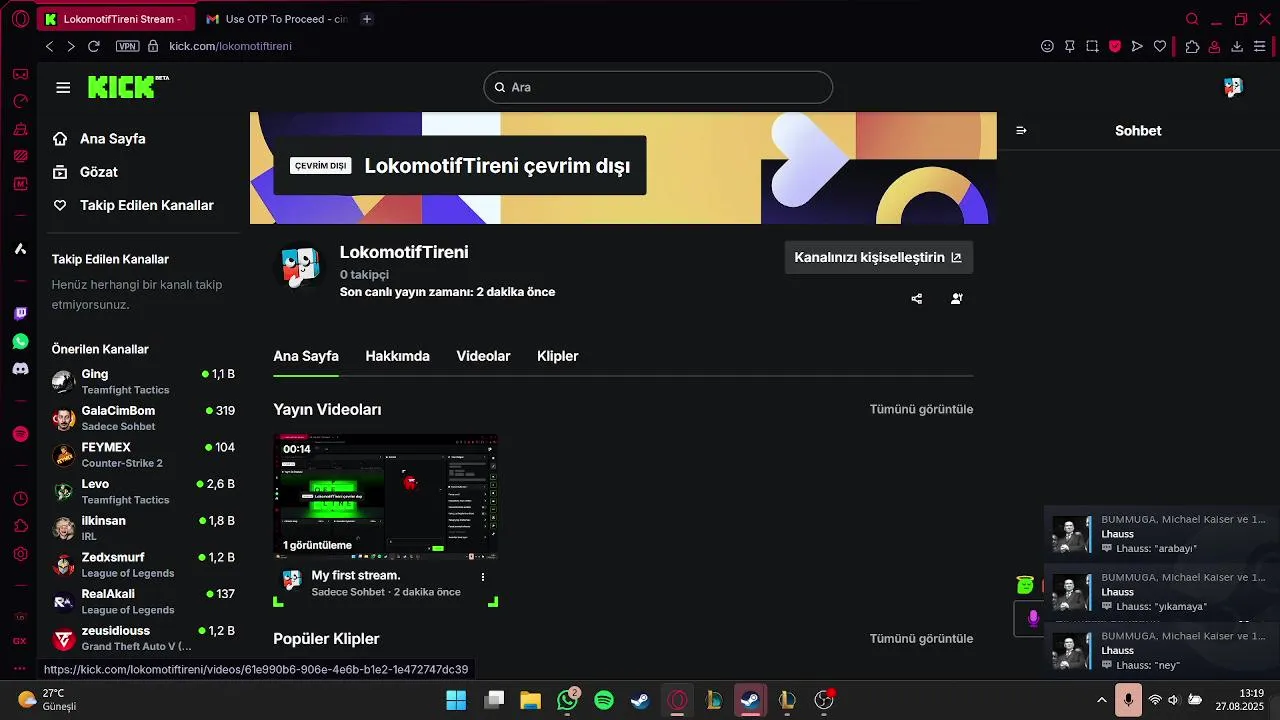This screenshot has height=720, width=1280.
Task: Open the Opera main menu logo
Action: coord(20,19)
